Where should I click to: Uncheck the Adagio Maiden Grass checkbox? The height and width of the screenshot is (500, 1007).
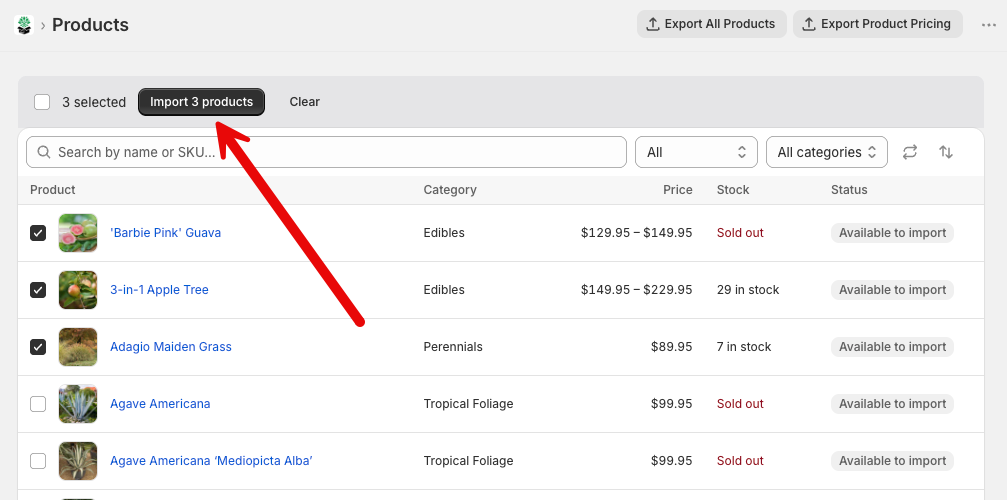[38, 347]
